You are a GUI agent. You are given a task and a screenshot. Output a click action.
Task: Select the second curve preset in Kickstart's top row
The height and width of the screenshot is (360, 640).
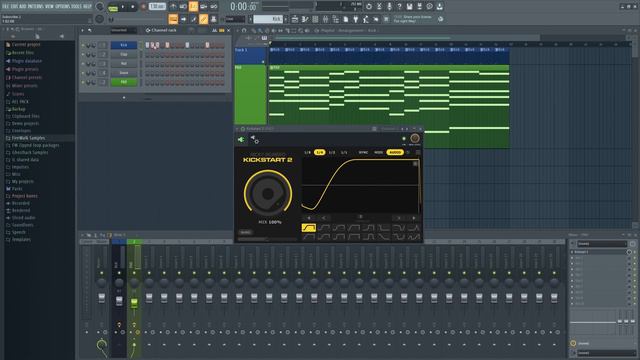coord(324,228)
